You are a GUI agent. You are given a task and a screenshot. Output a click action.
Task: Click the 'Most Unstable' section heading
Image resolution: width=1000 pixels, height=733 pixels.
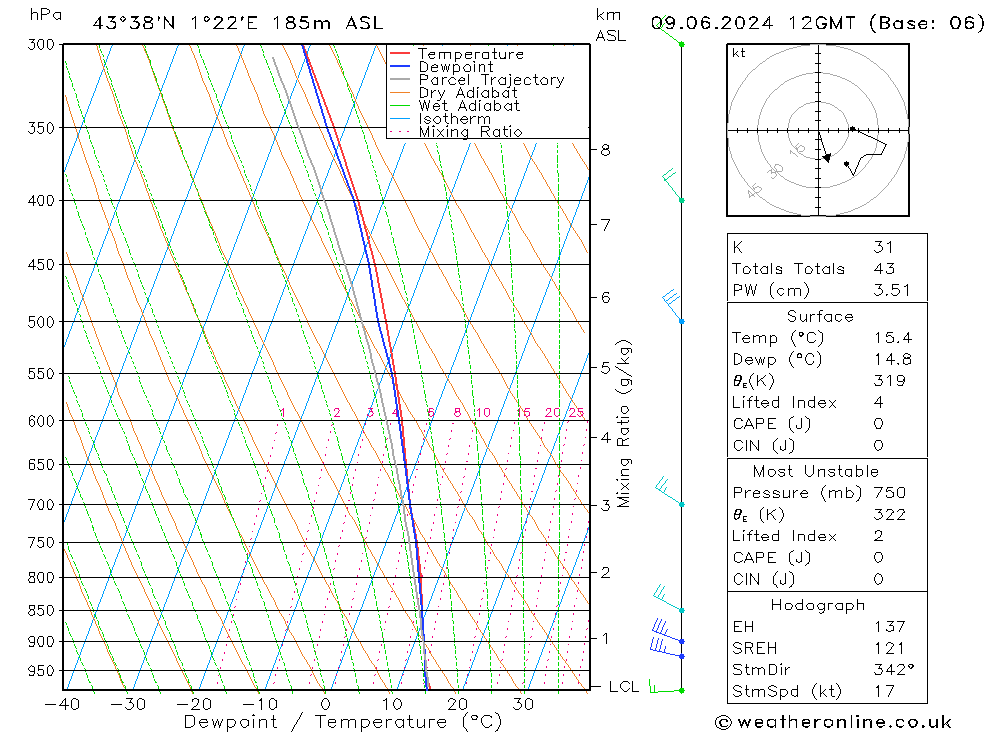pyautogui.click(x=816, y=471)
